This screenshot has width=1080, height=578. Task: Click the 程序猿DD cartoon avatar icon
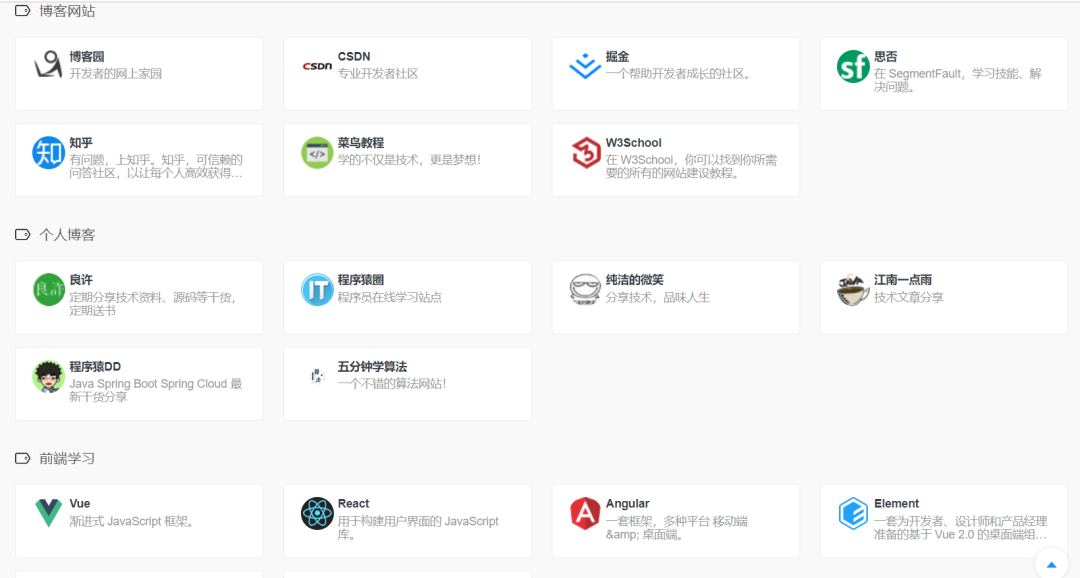click(x=48, y=376)
